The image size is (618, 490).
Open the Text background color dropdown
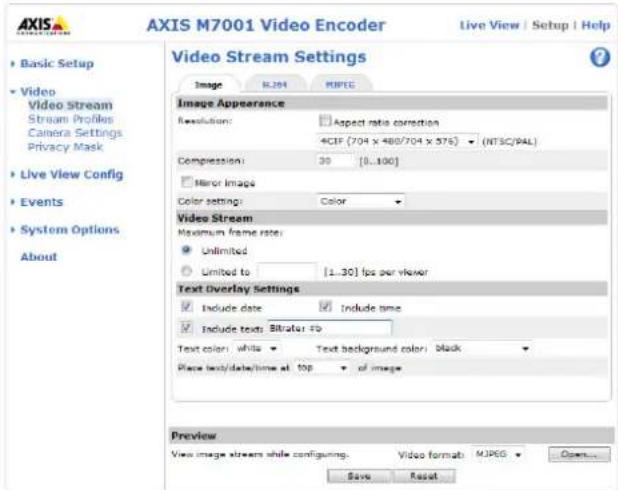tap(482, 348)
